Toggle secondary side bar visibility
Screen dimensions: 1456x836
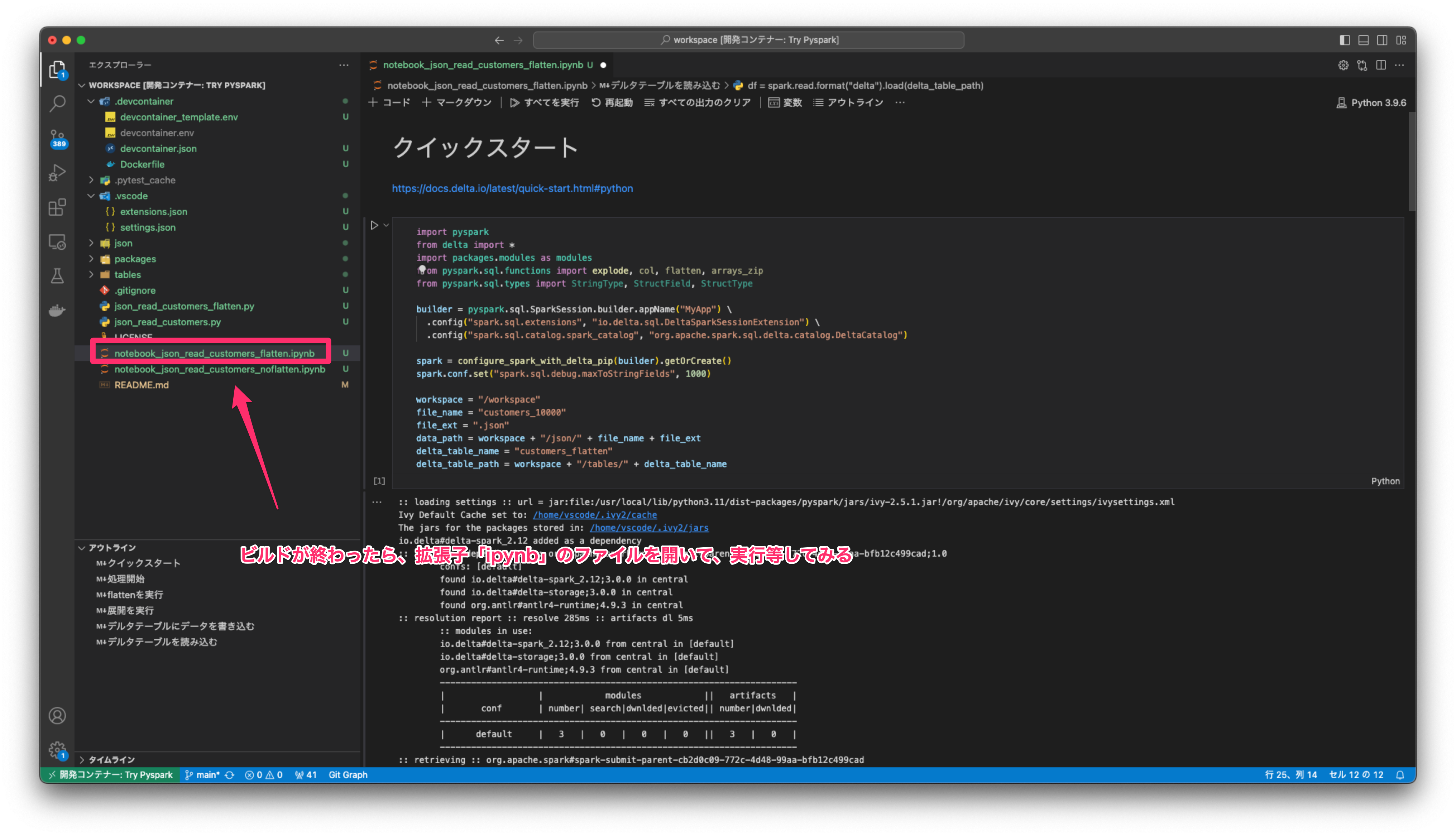click(1382, 40)
